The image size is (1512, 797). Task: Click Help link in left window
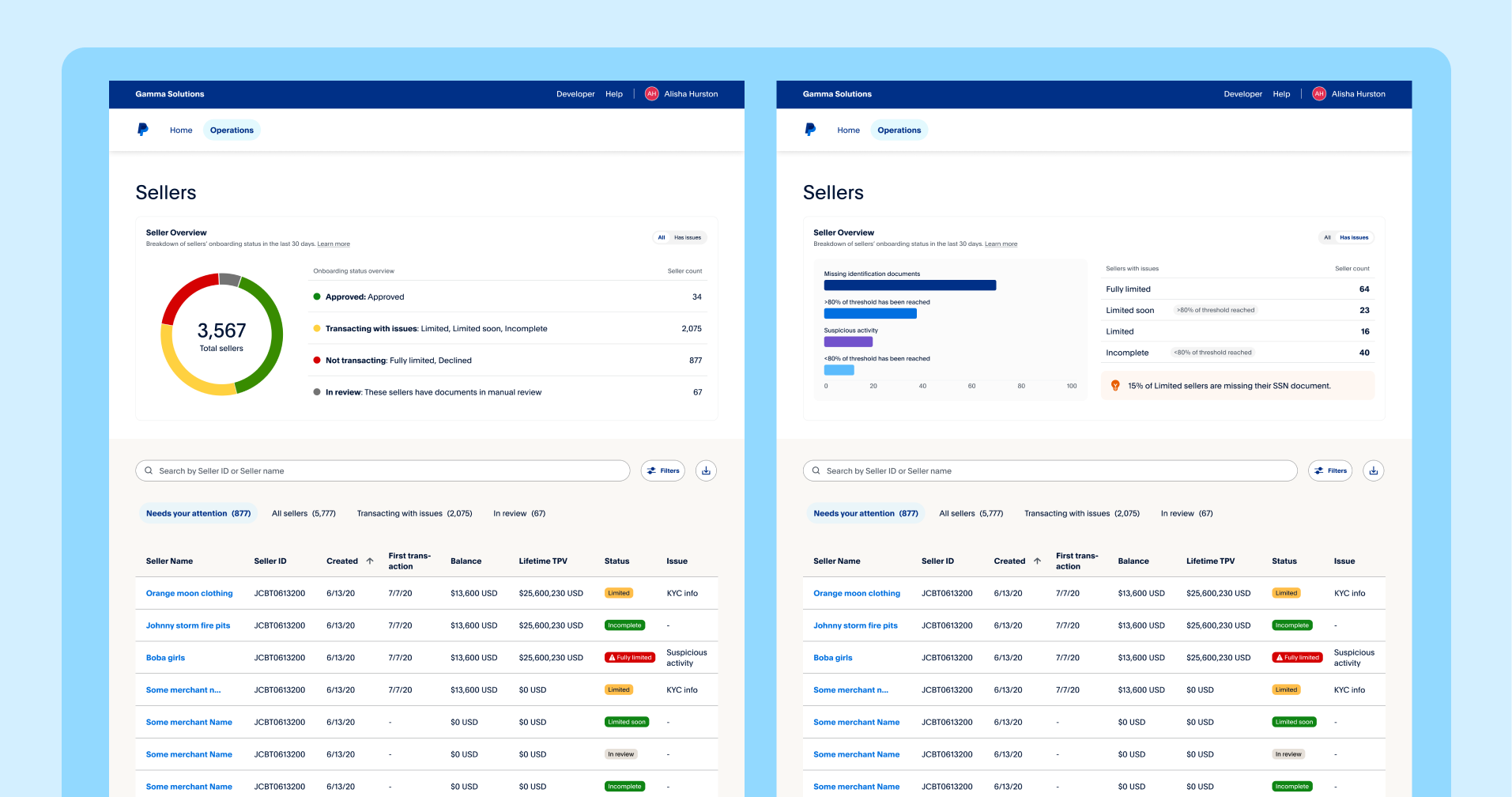coord(614,93)
